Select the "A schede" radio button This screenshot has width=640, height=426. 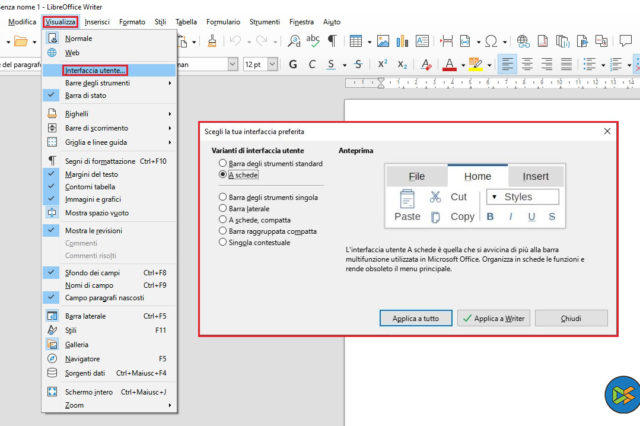(222, 174)
